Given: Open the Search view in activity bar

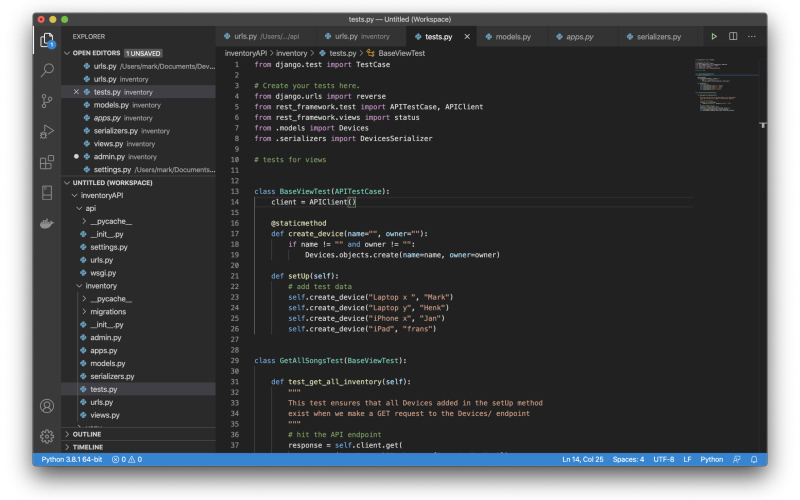Looking at the screenshot, I should coord(47,69).
